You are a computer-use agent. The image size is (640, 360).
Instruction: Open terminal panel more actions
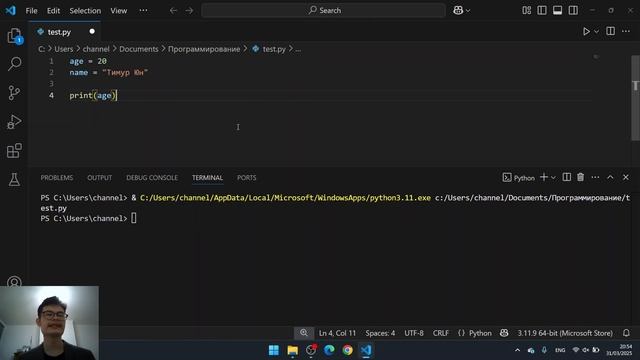pos(595,177)
